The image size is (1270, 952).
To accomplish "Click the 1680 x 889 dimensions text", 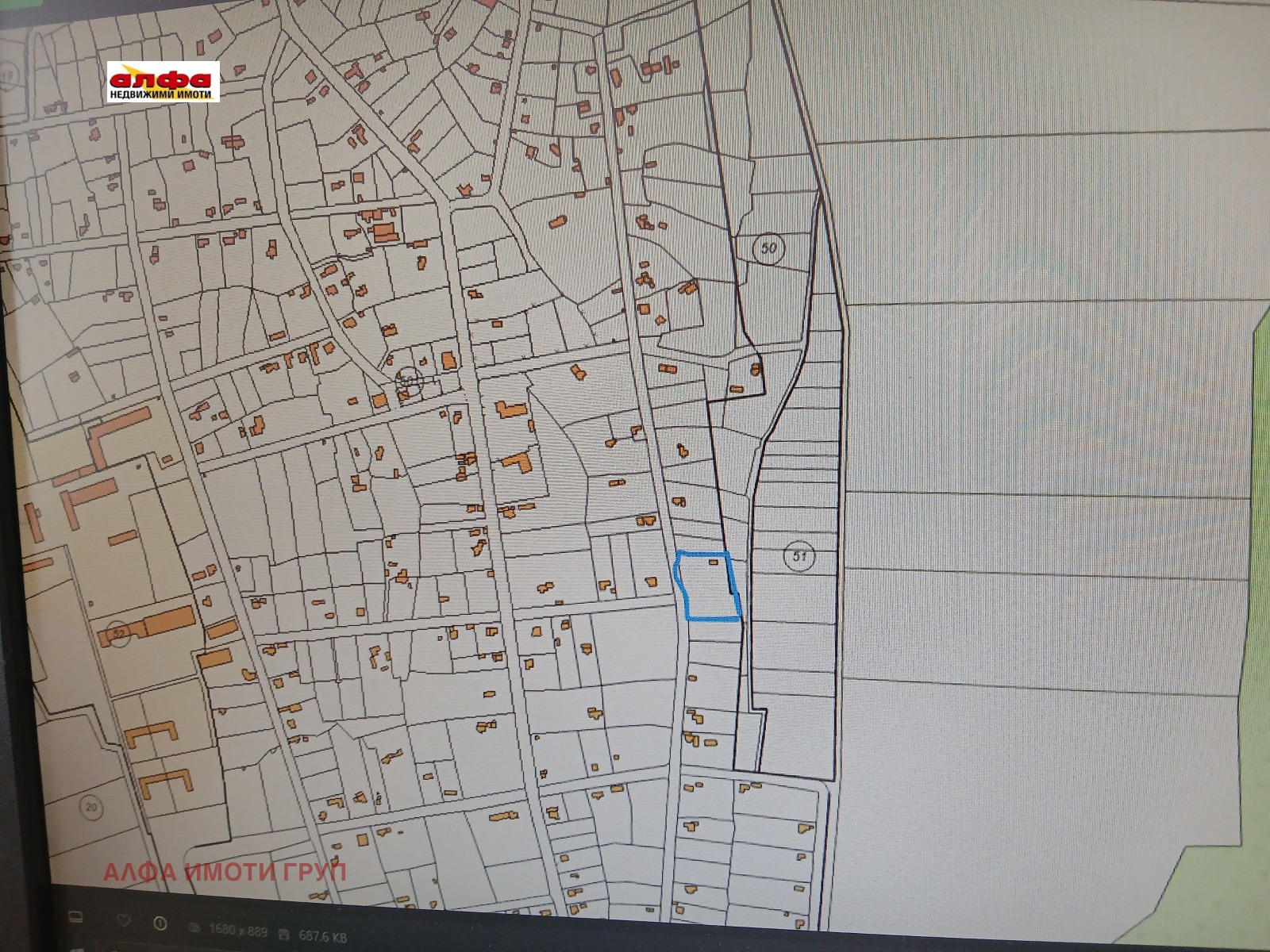I will [x=238, y=931].
